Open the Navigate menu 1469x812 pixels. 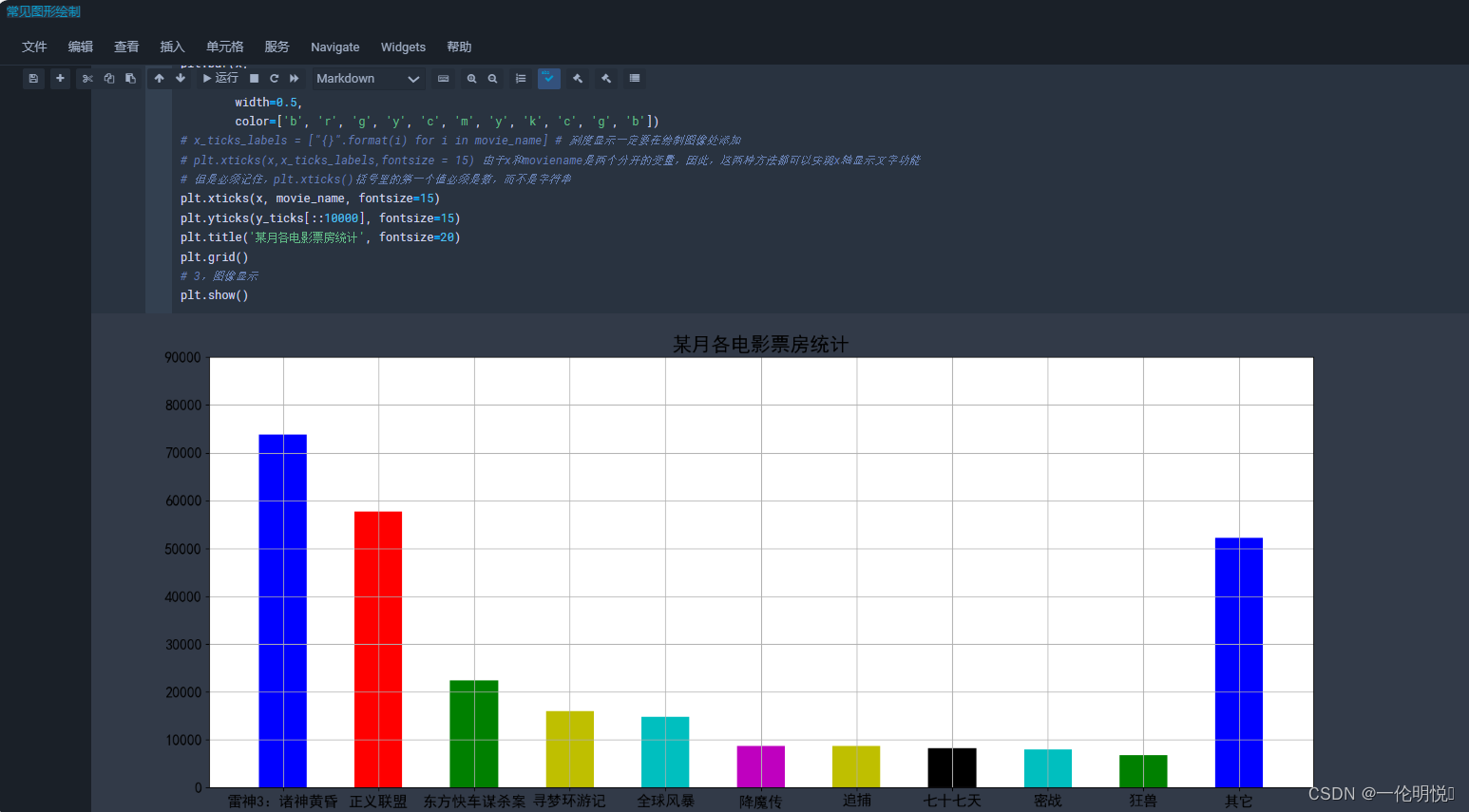tap(334, 47)
